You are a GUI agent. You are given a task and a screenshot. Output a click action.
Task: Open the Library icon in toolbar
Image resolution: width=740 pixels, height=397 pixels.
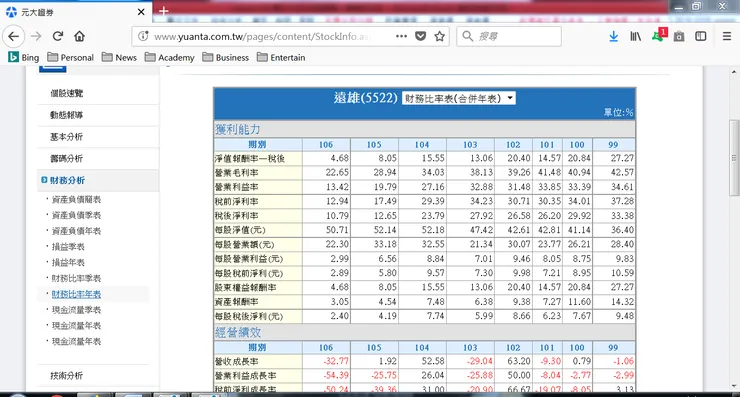pyautogui.click(x=636, y=36)
